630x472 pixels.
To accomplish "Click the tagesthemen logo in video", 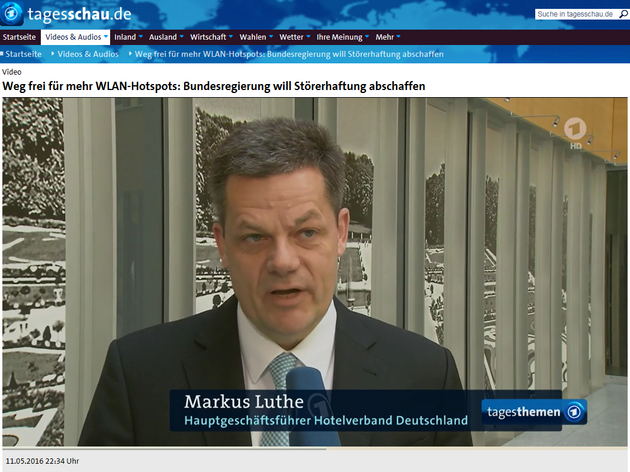I will (534, 412).
